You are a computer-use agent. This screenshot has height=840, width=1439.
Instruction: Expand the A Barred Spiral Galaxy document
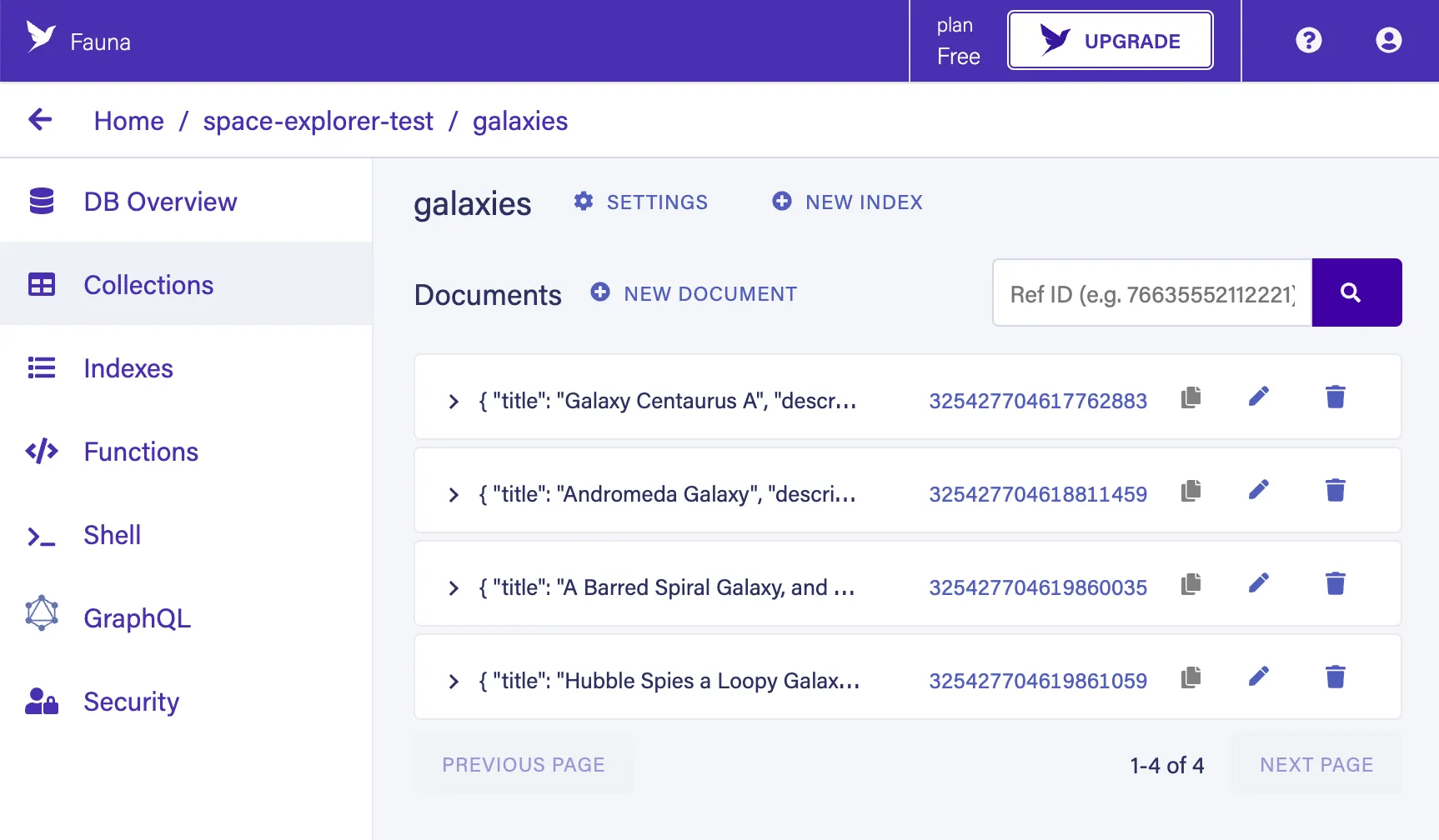454,587
